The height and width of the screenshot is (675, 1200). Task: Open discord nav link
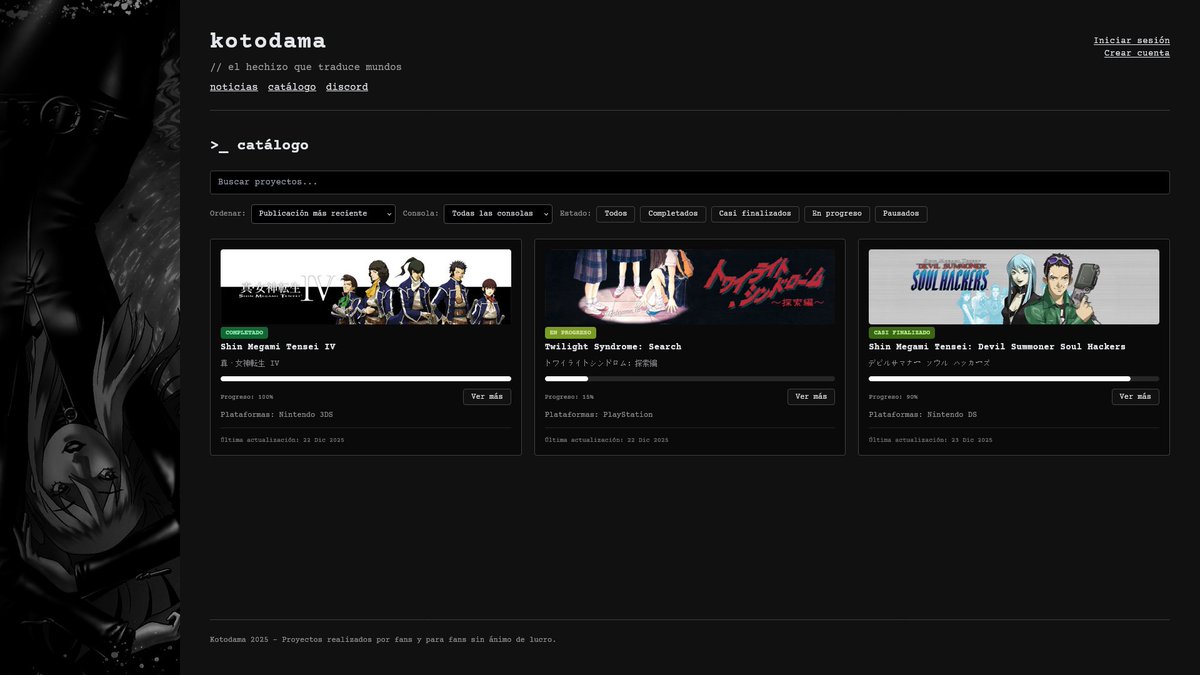click(x=347, y=87)
